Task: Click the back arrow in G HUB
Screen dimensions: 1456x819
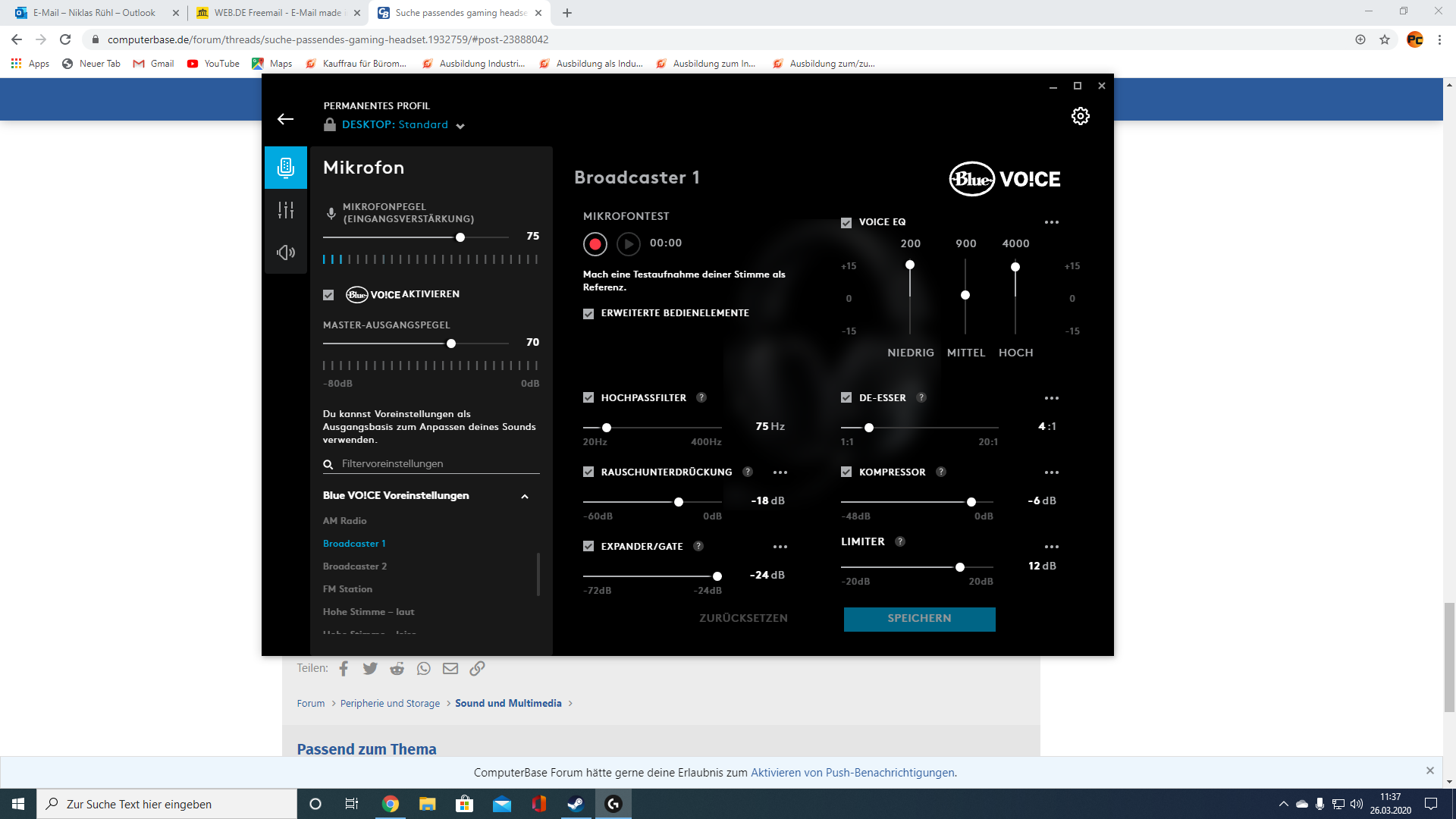Action: click(x=285, y=119)
